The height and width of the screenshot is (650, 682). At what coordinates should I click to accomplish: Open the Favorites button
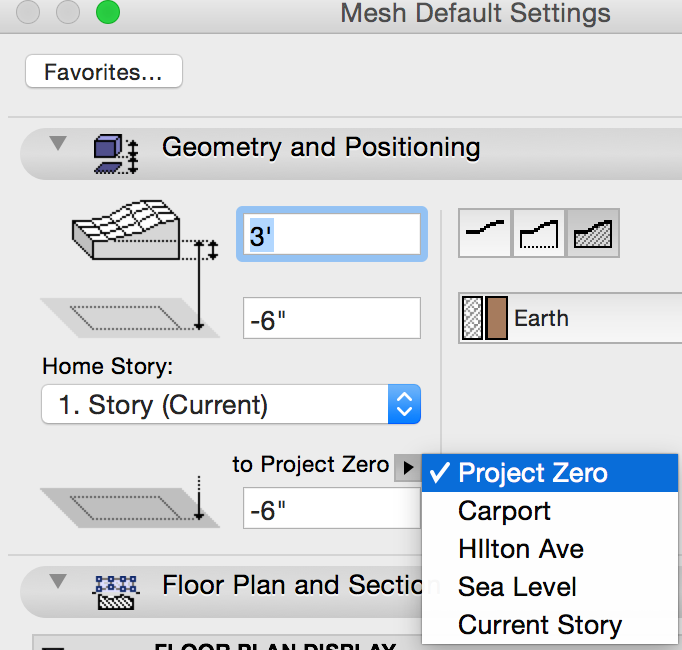point(104,73)
